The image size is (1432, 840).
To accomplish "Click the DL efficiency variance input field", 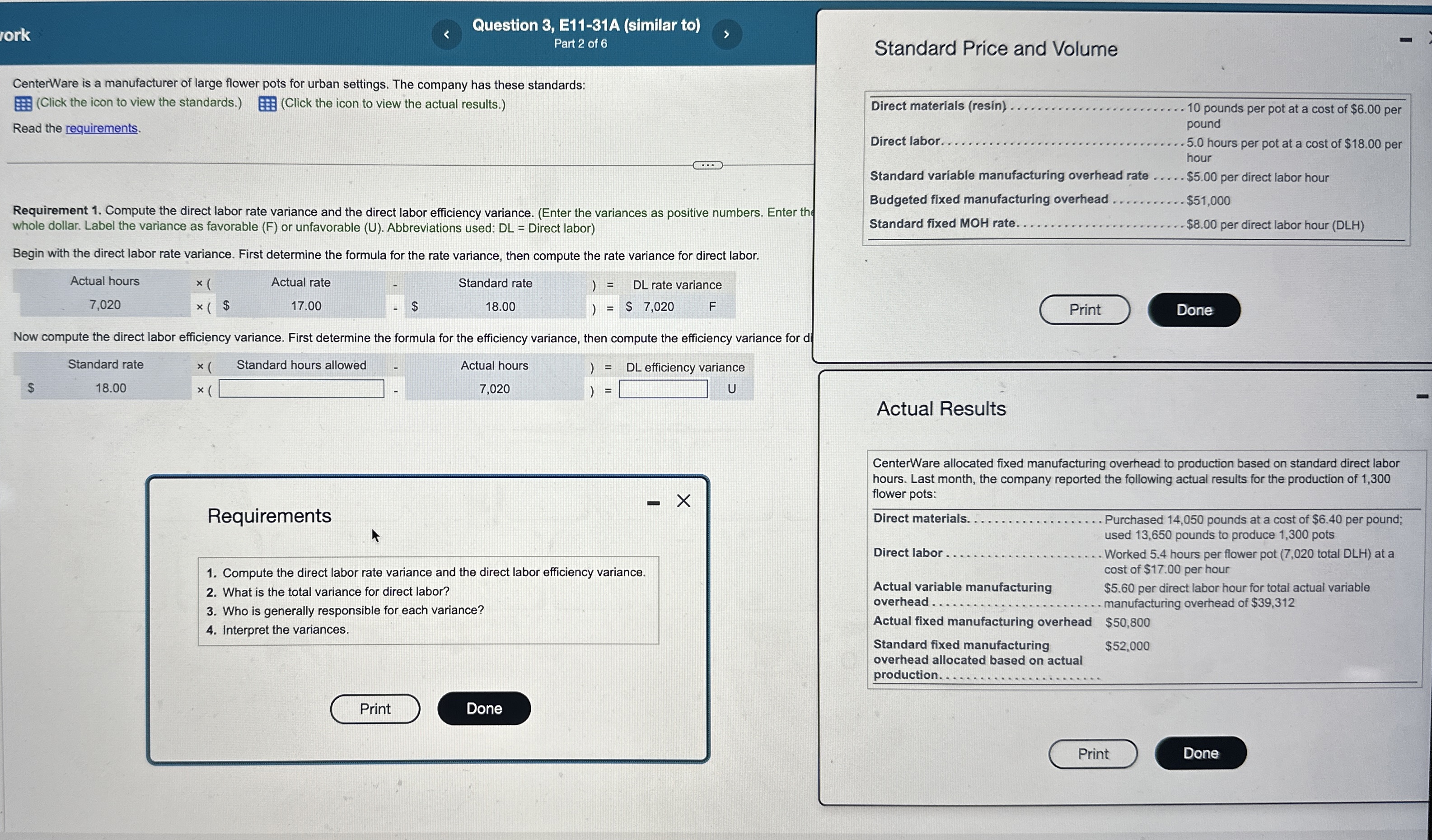I will pos(663,389).
